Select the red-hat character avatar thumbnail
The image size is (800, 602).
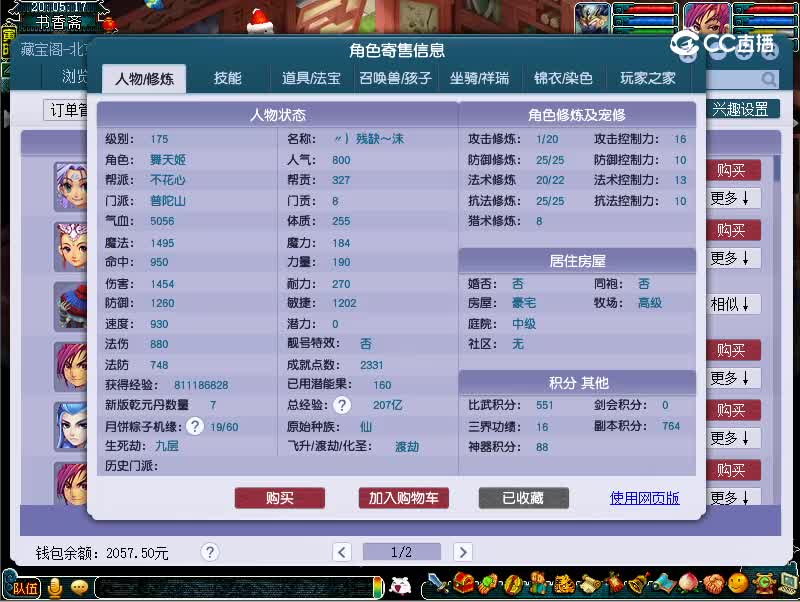click(x=71, y=306)
